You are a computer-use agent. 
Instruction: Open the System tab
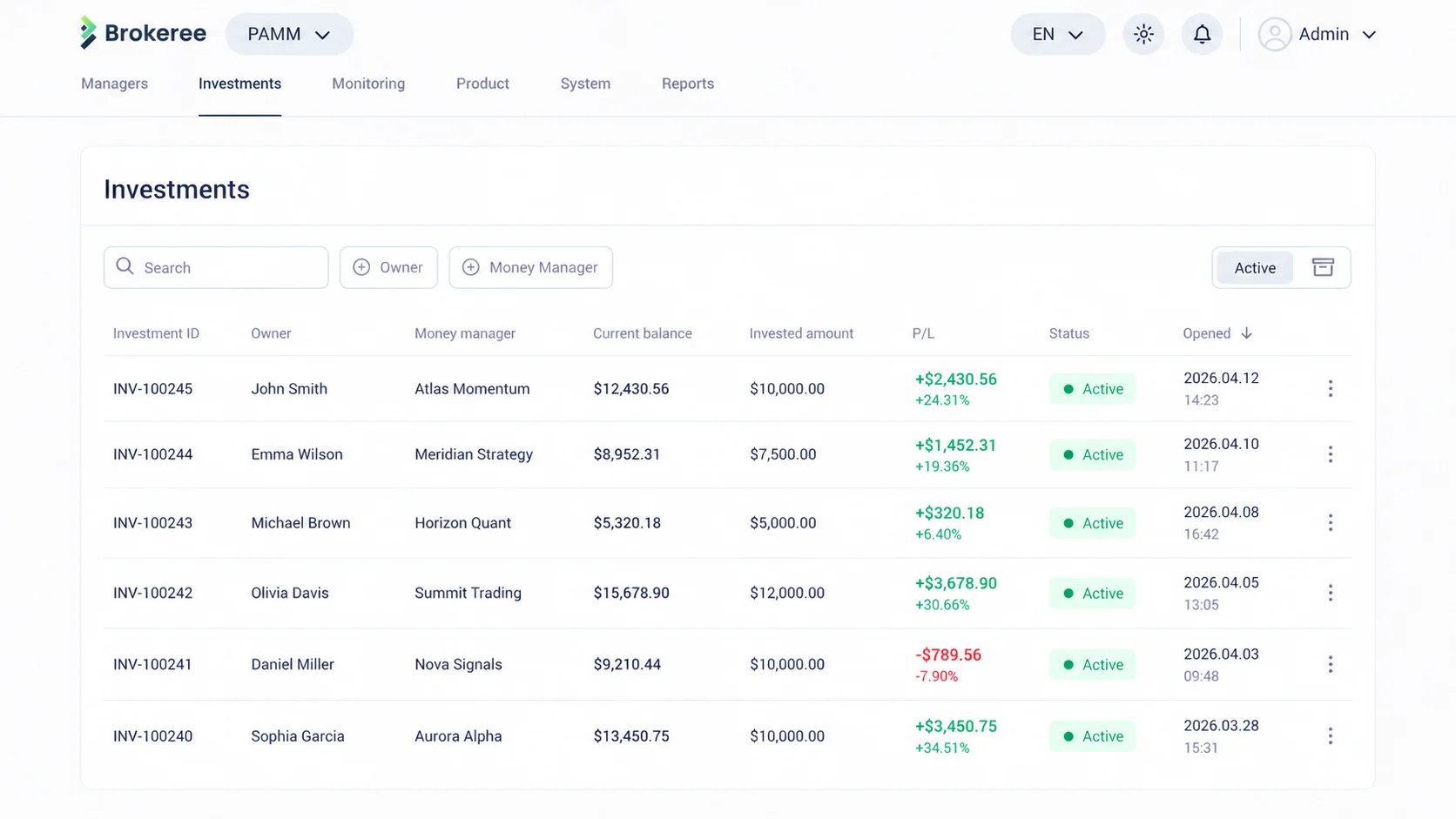(x=585, y=84)
